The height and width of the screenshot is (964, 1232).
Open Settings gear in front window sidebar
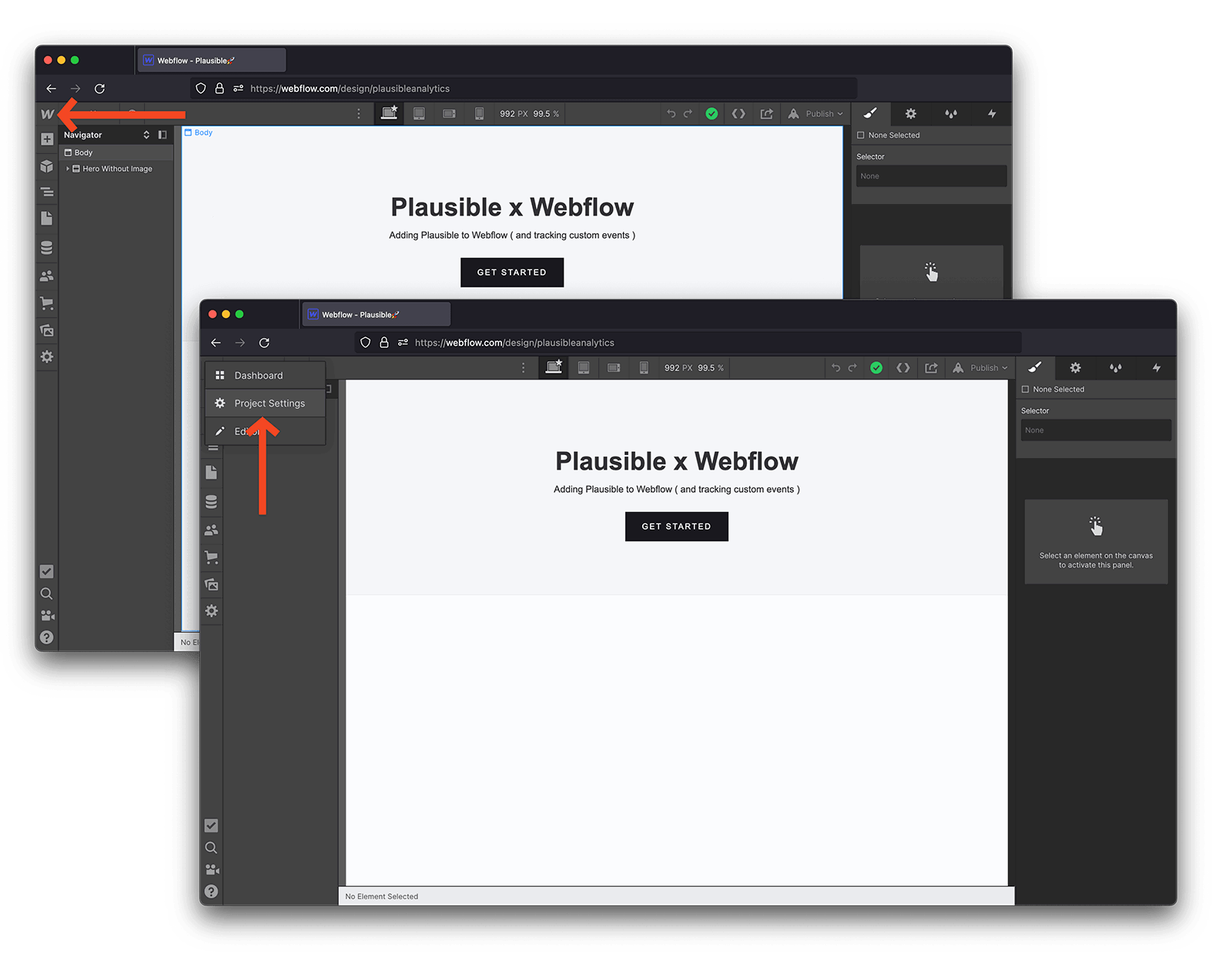[x=212, y=611]
